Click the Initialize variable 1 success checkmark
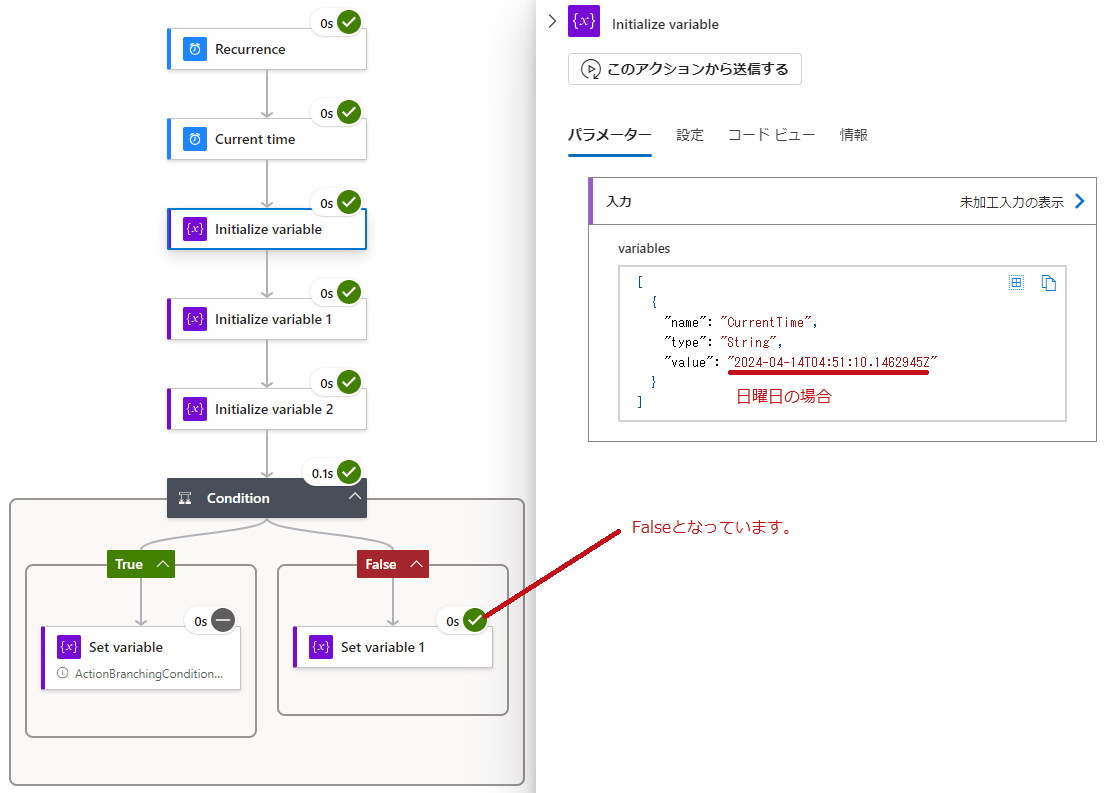The width and height of the screenshot is (1109, 793). 349,291
